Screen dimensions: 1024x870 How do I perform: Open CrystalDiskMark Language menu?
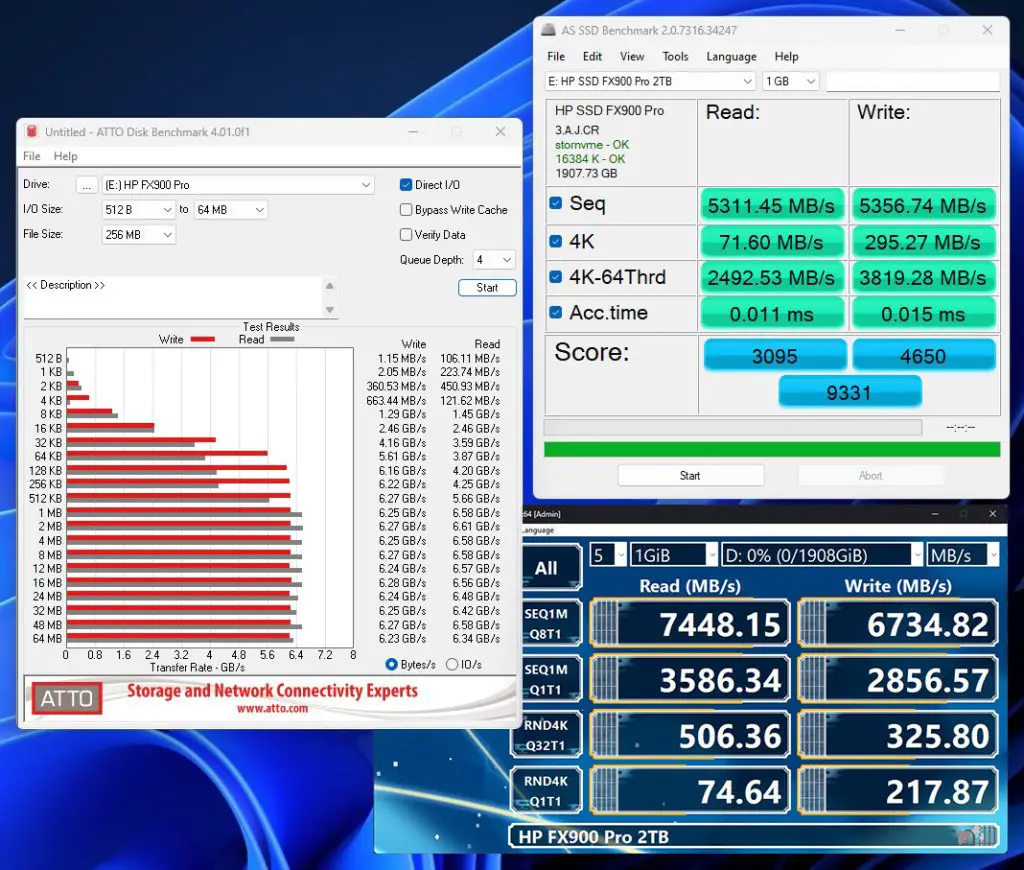538,530
